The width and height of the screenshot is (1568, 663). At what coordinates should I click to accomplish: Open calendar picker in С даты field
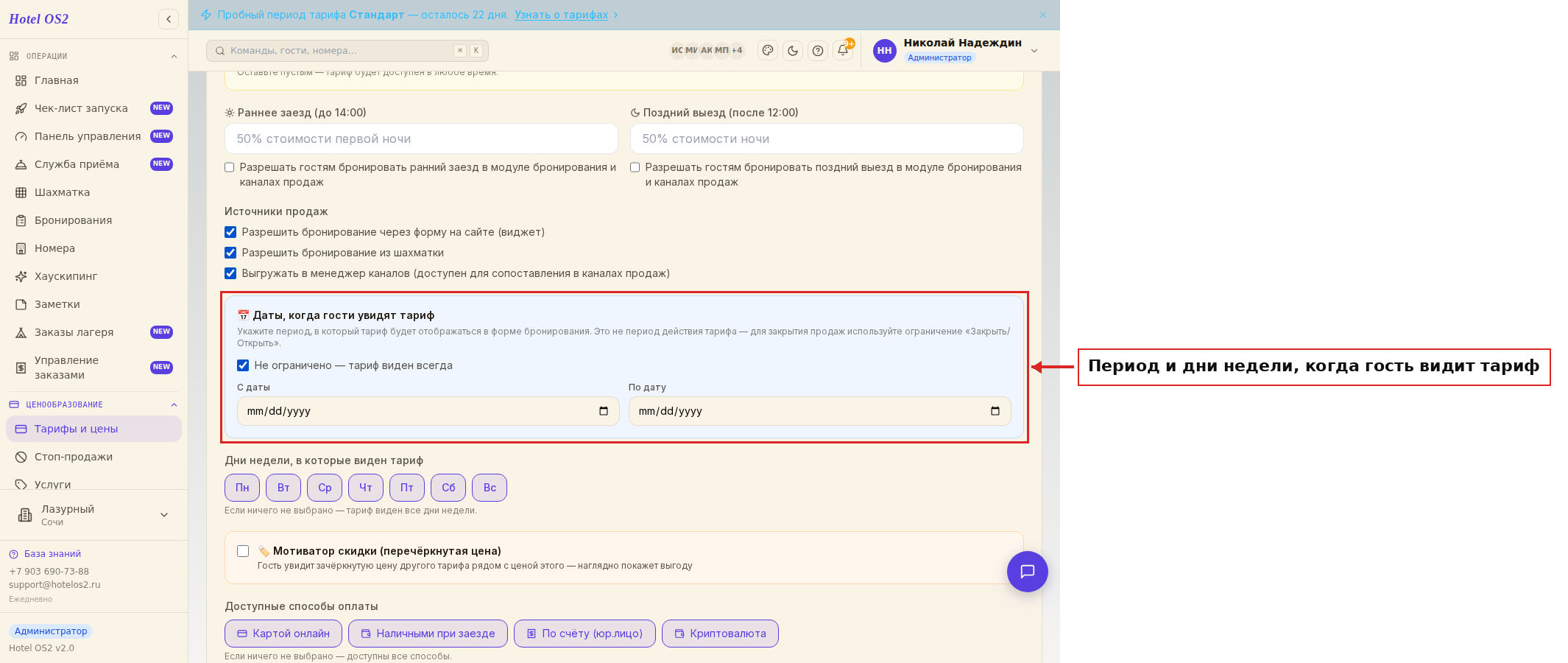pos(604,411)
